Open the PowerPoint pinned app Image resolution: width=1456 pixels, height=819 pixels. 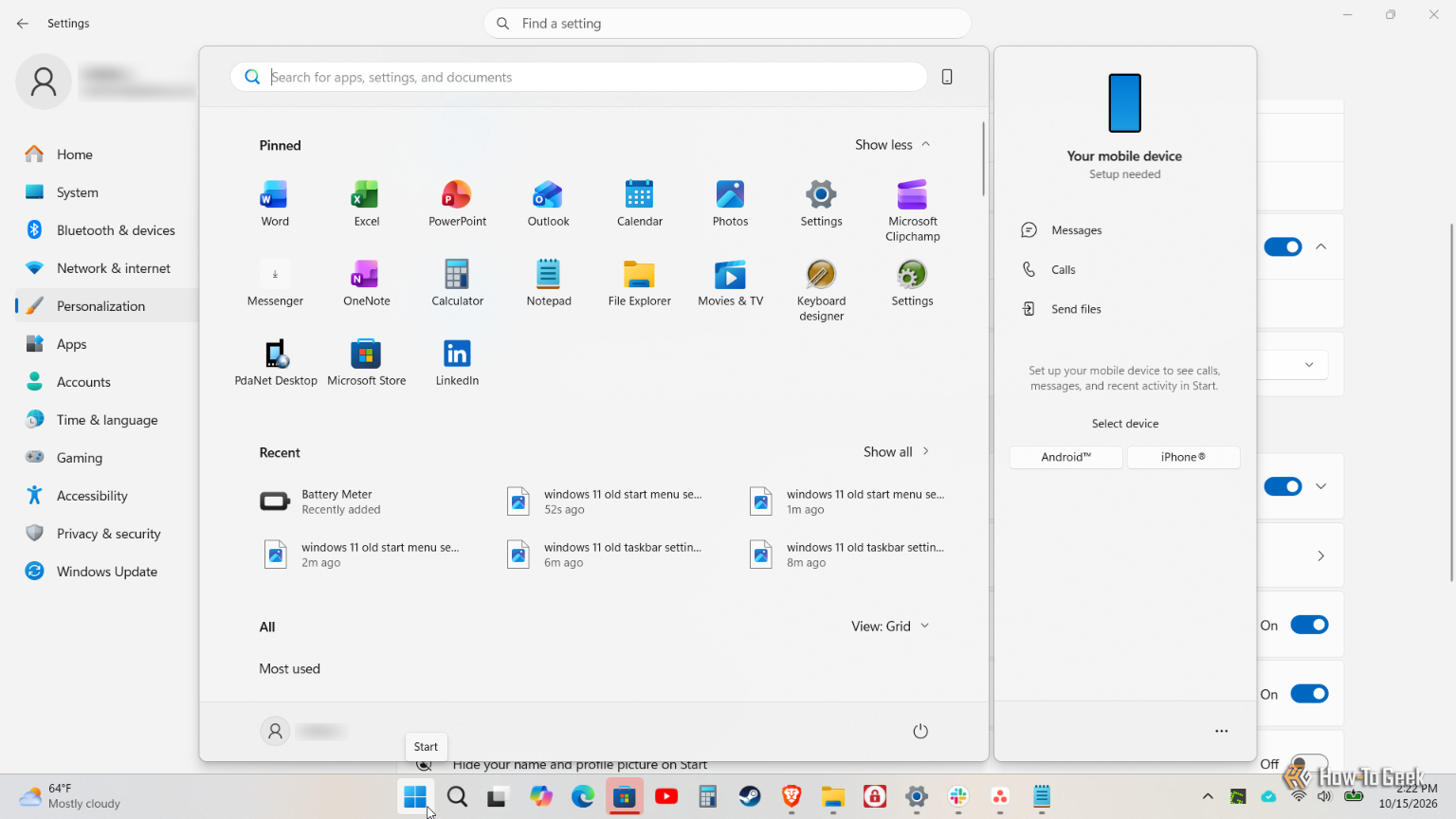pyautogui.click(x=457, y=203)
